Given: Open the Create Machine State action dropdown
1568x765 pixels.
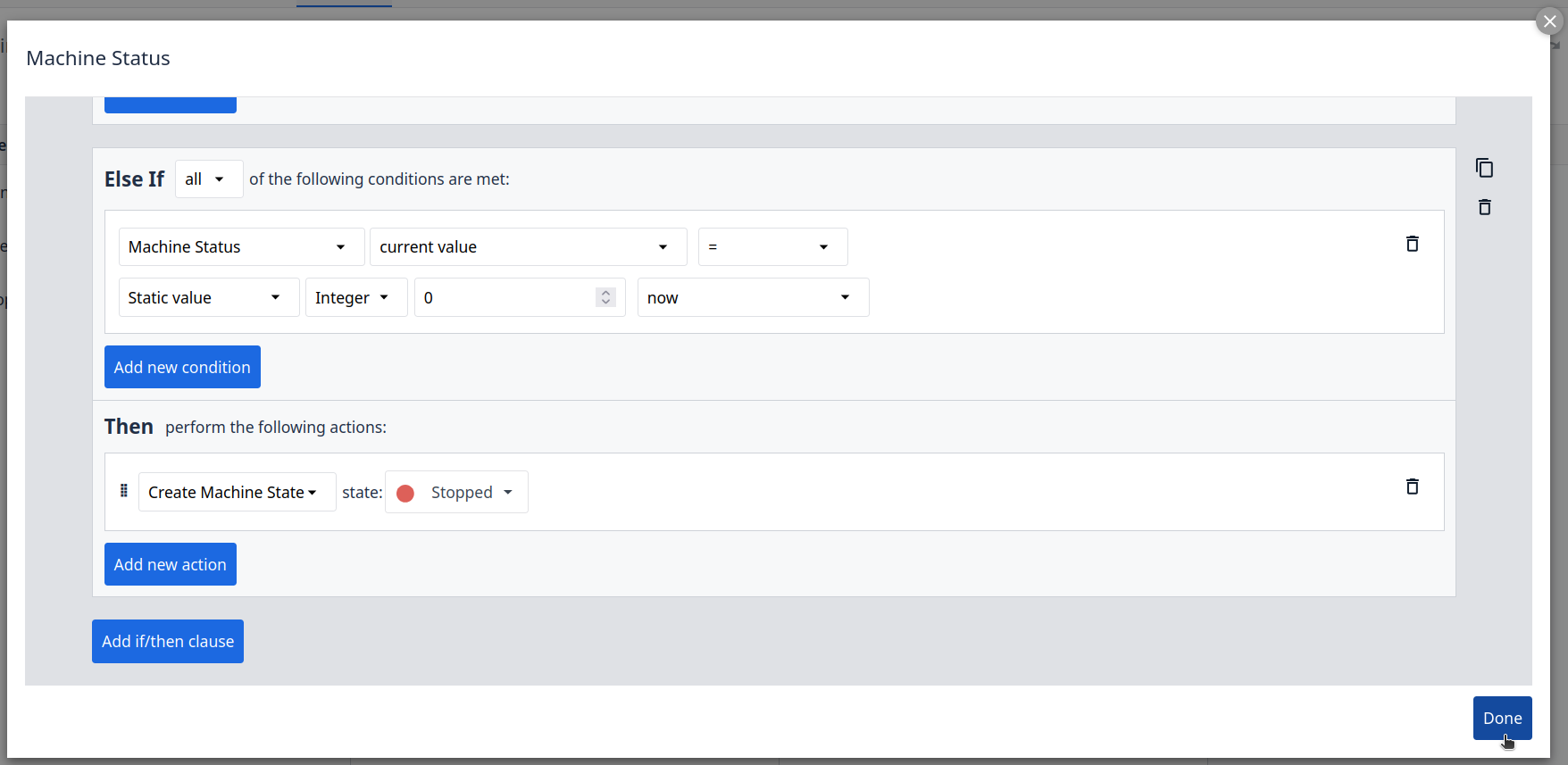Looking at the screenshot, I should [x=237, y=493].
